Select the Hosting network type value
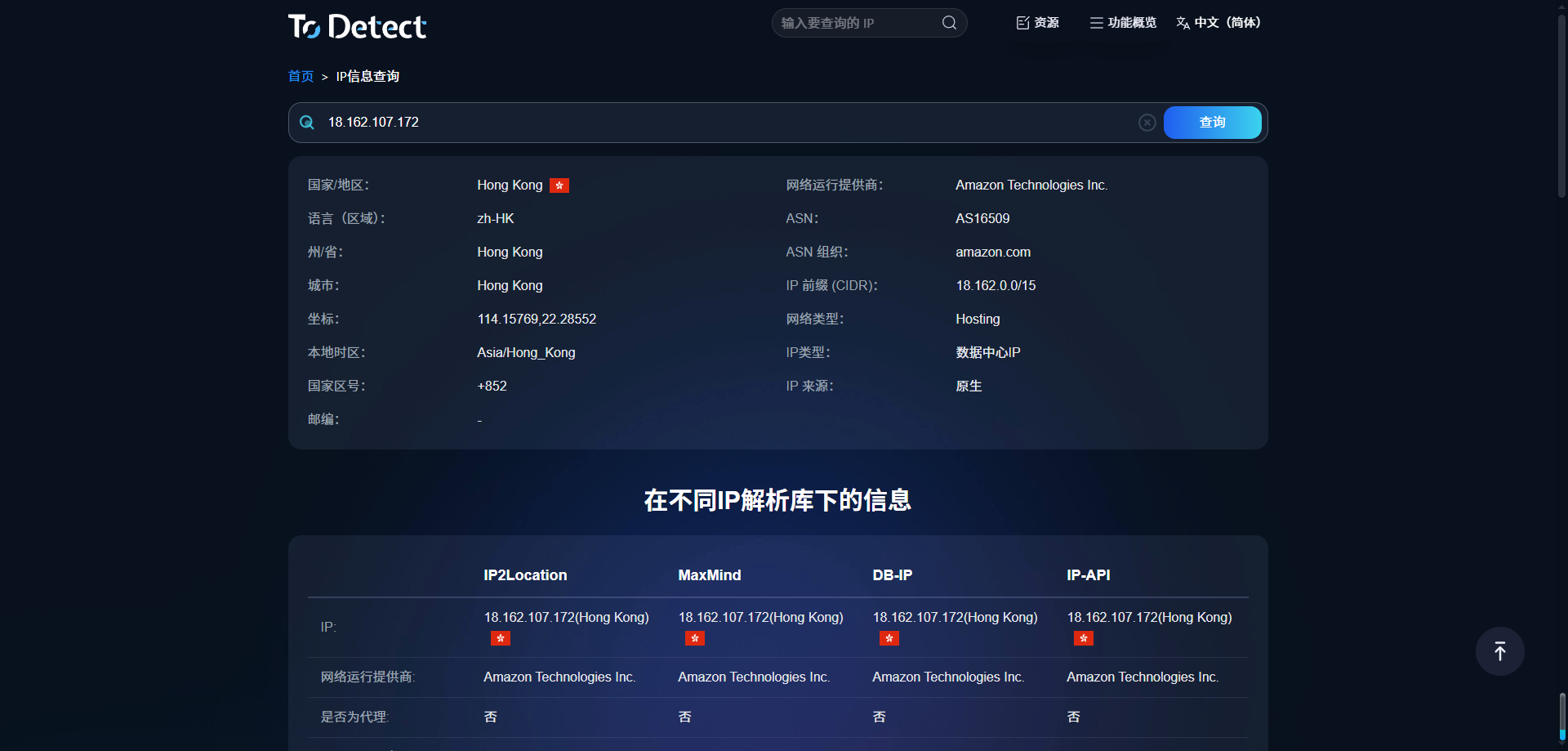Viewport: 1568px width, 751px height. click(x=978, y=319)
